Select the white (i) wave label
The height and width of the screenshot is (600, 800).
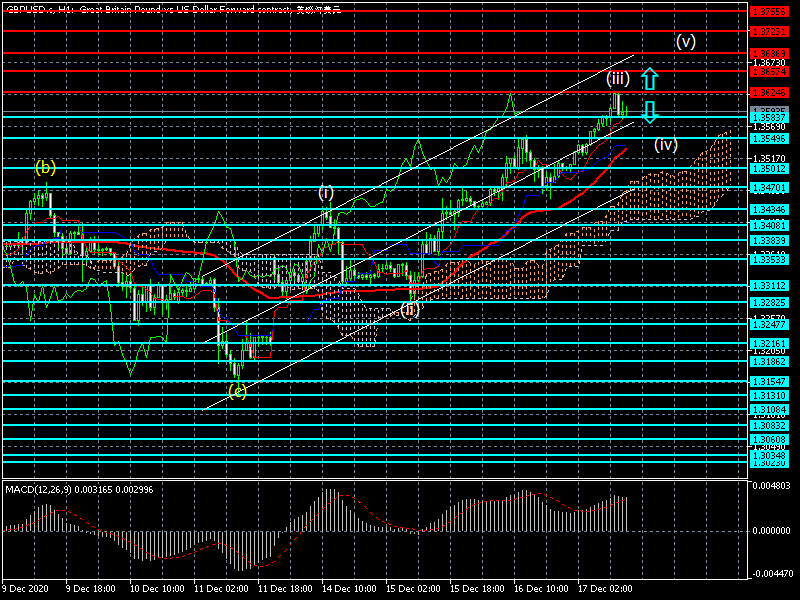(326, 192)
